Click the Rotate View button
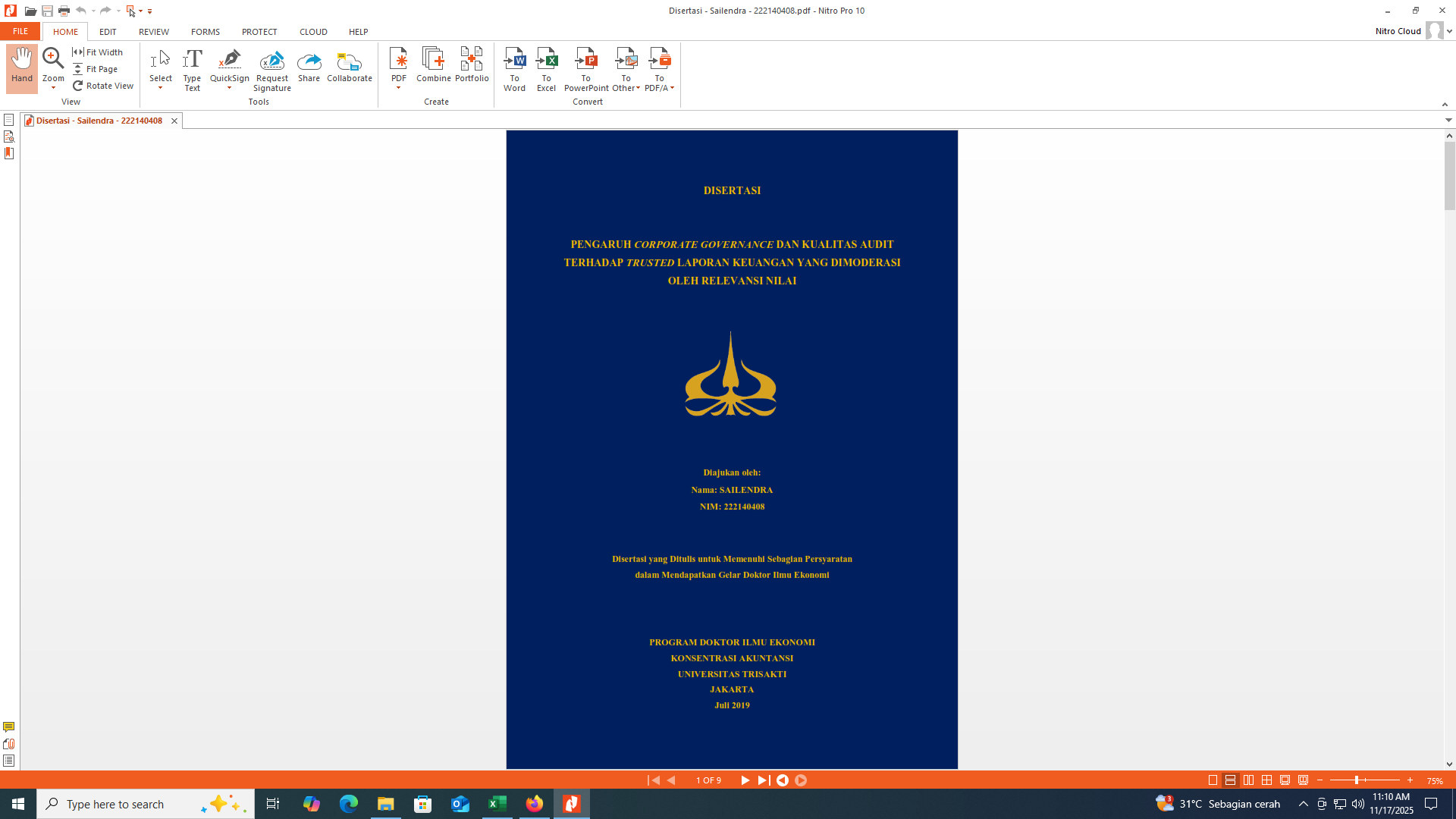1456x819 pixels. (103, 86)
